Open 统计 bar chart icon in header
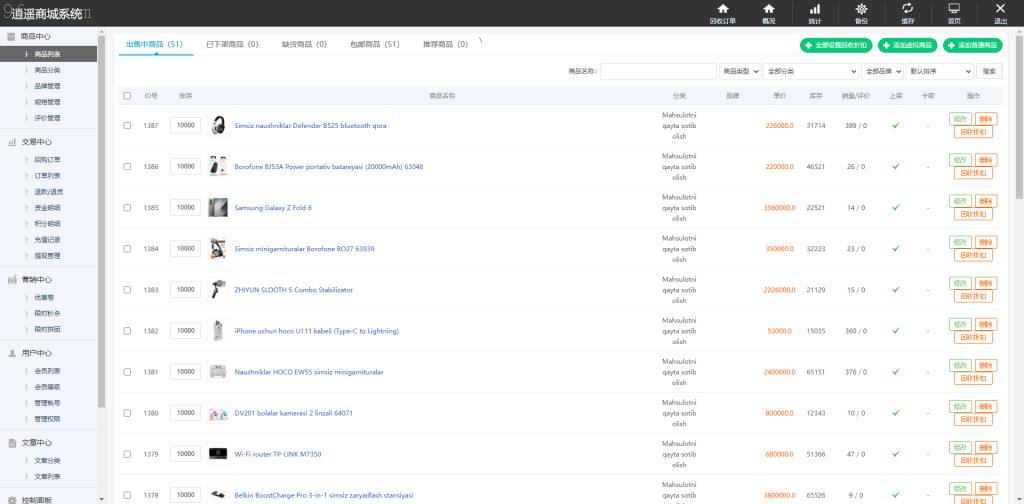This screenshot has height=504, width=1024. point(814,10)
